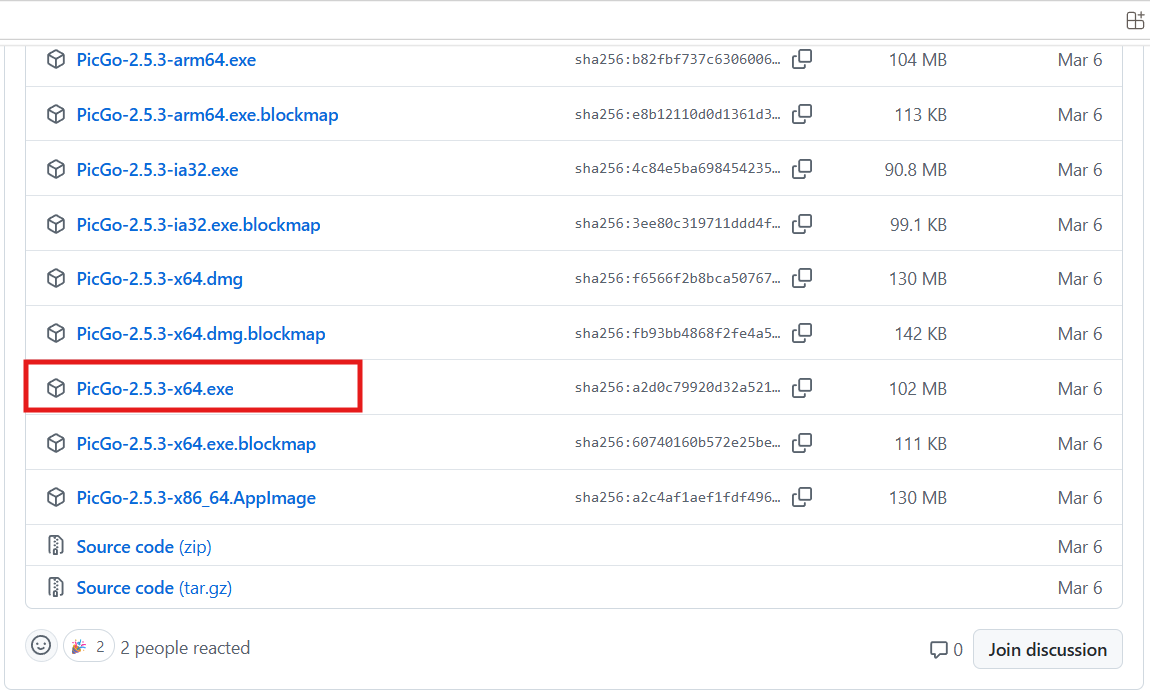Toggle the party popper reaction with count 2
1150x696 pixels.
point(89,646)
